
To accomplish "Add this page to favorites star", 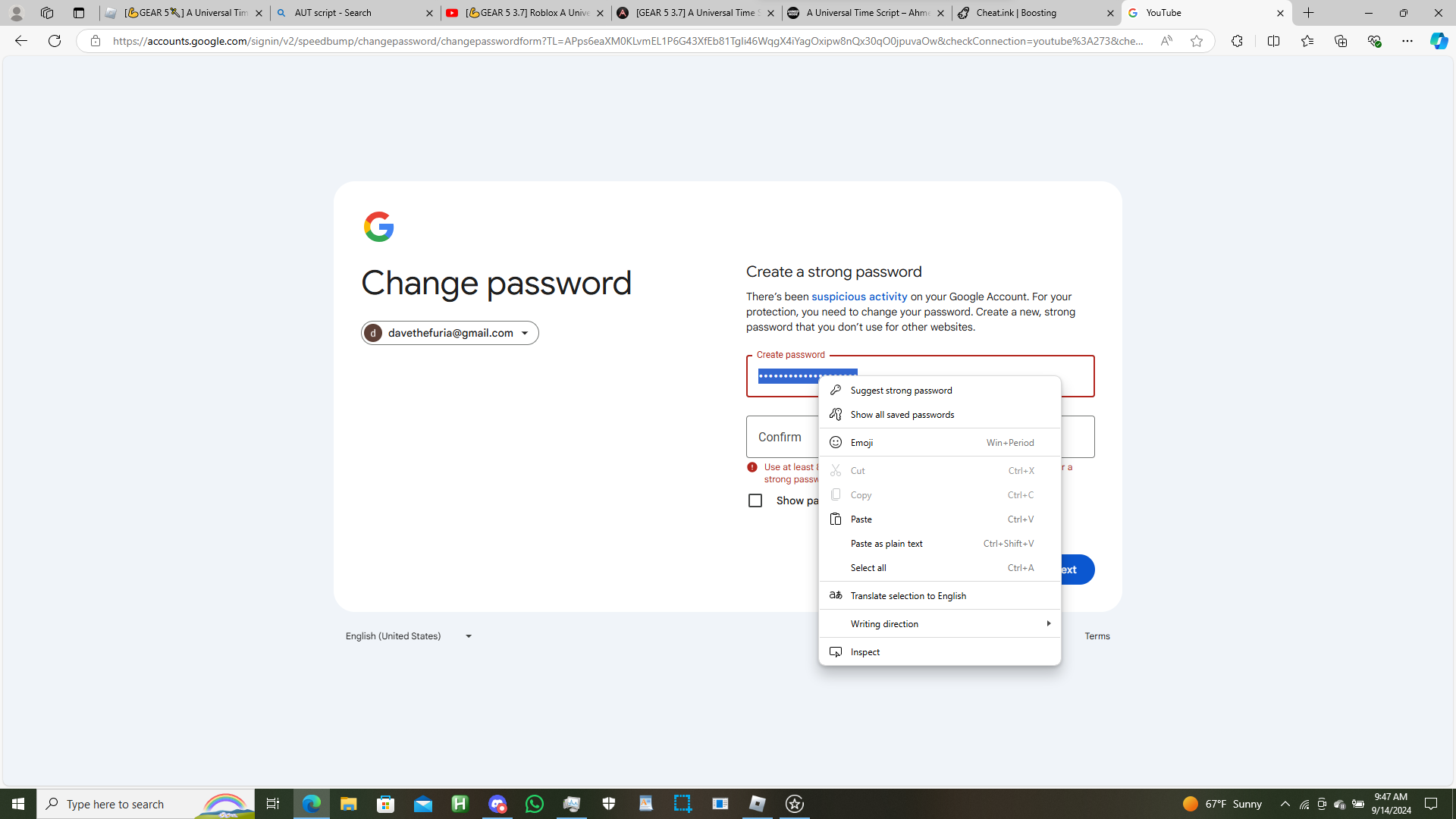I will 1197,41.
